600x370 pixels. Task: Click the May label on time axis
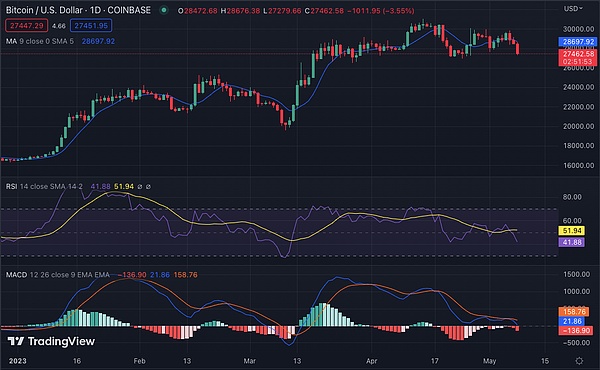coord(489,361)
